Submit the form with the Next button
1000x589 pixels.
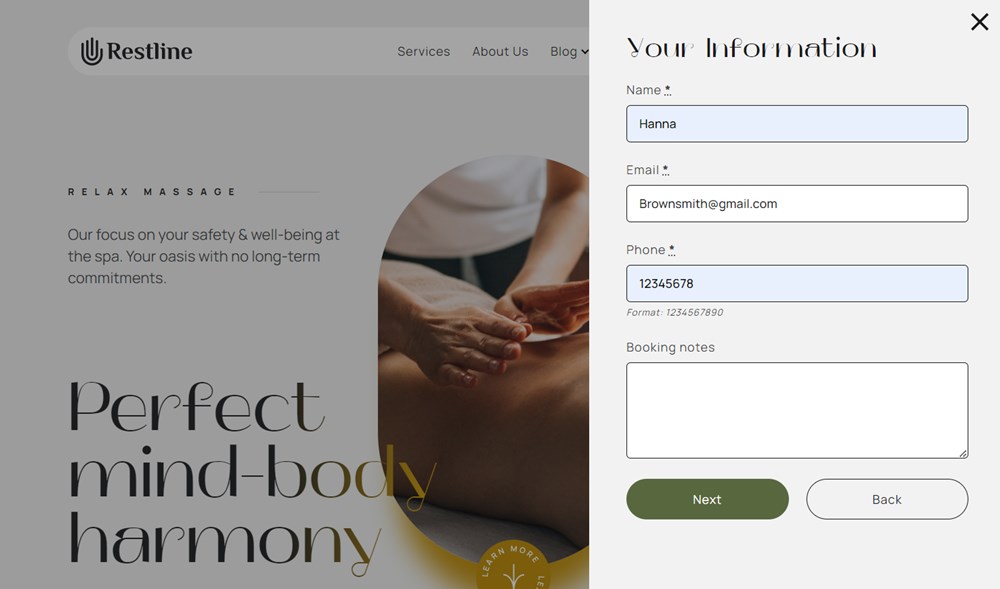[x=707, y=499]
